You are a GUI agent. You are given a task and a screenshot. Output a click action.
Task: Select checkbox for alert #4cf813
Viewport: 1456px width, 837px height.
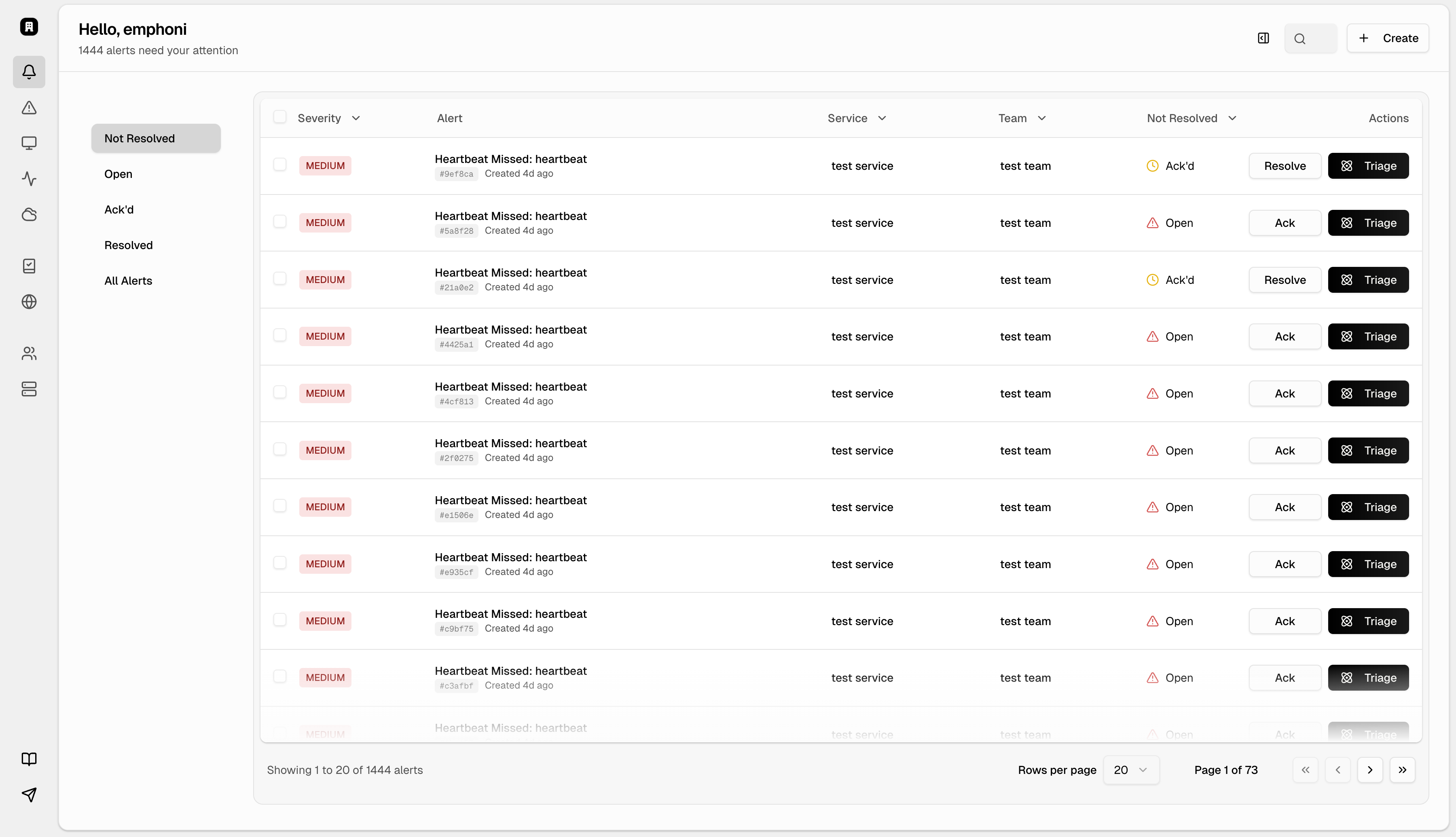click(280, 393)
